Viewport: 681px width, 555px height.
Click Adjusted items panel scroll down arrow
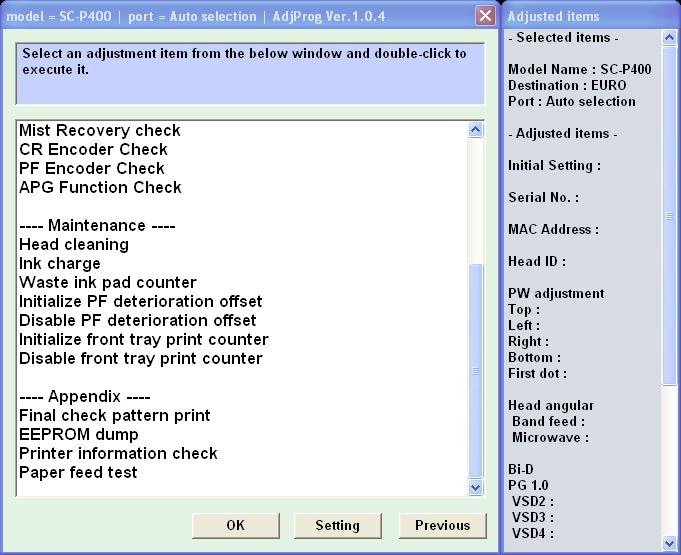coord(669,542)
